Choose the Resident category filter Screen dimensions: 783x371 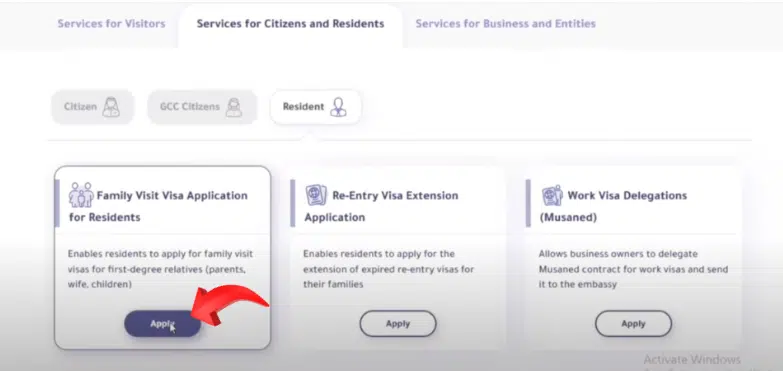coord(316,107)
